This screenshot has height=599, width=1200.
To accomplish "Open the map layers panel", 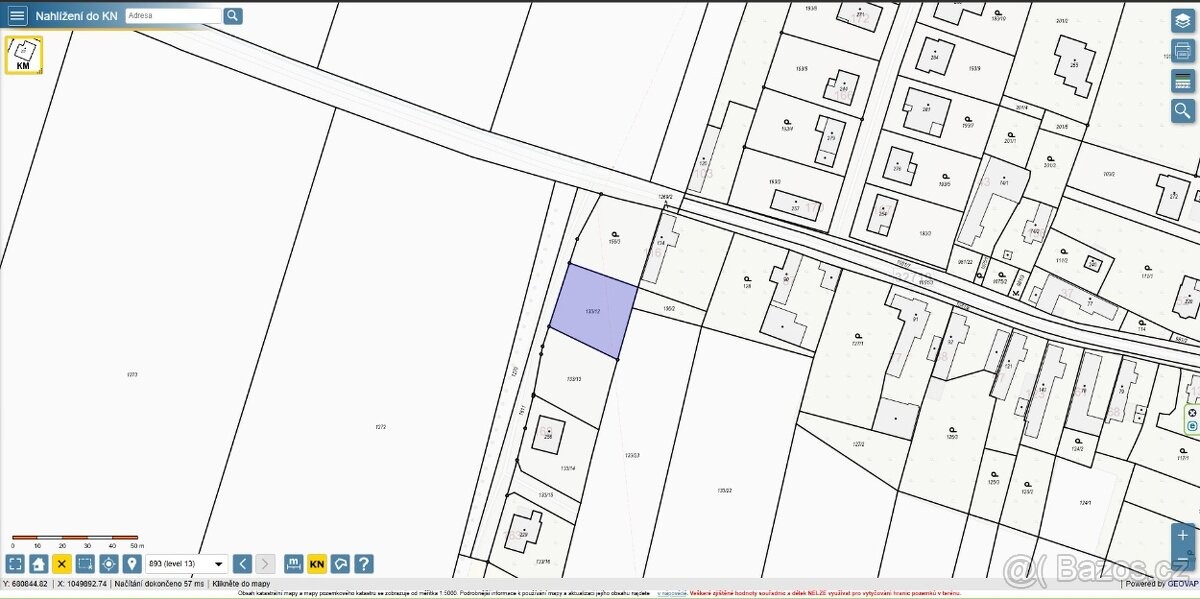I will (x=1183, y=21).
